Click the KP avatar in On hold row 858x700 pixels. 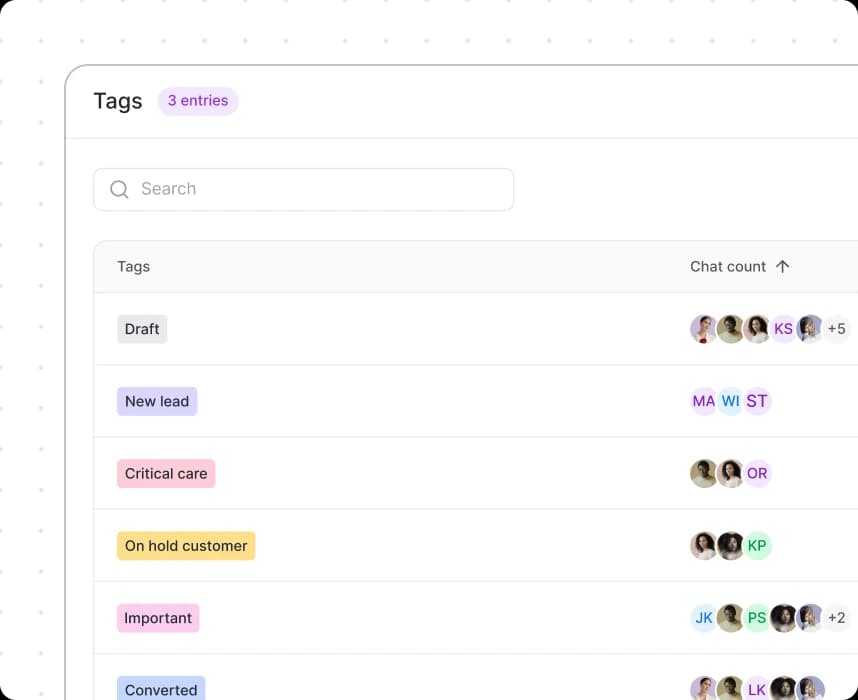(x=757, y=546)
